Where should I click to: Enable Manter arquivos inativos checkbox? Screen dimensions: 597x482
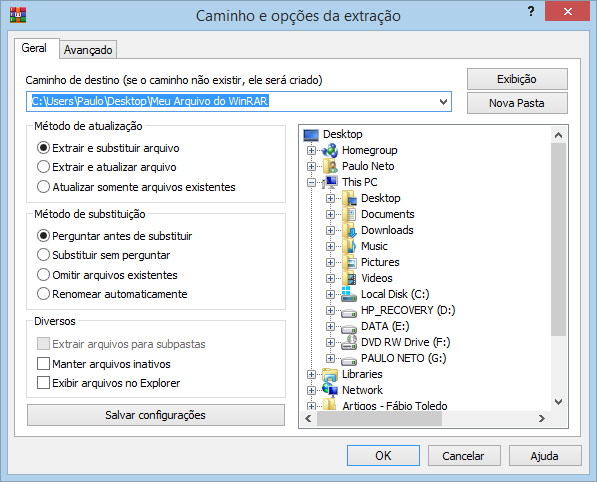pos(43,364)
